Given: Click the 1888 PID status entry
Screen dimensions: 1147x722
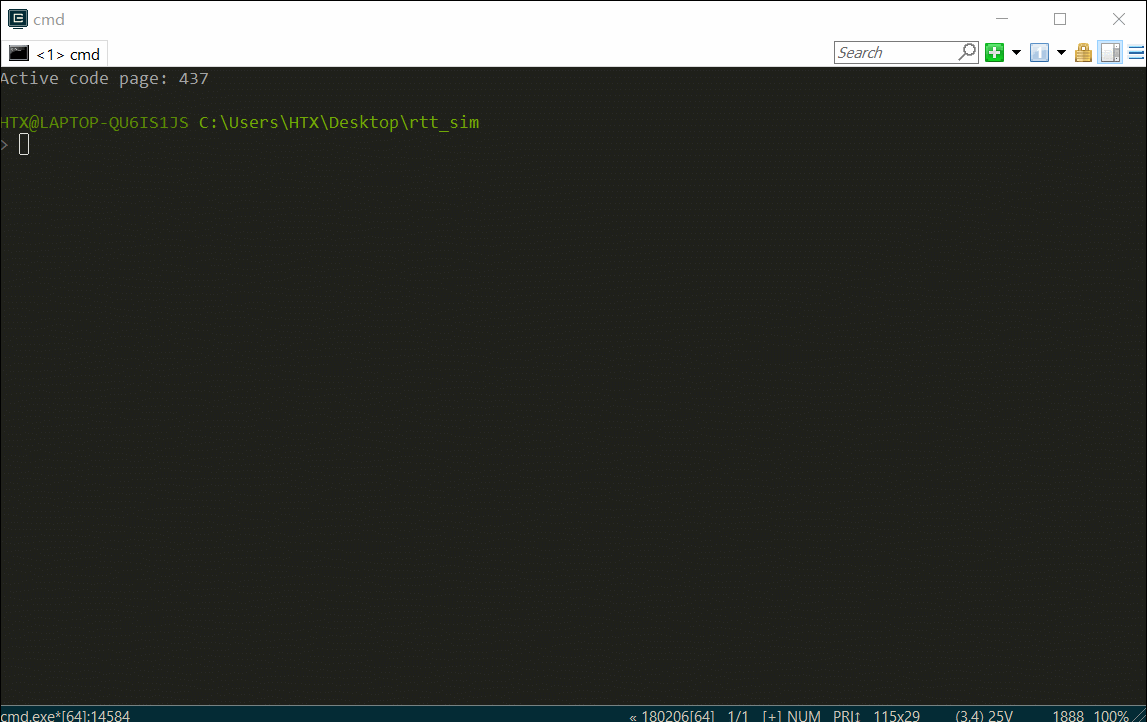Looking at the screenshot, I should [1068, 715].
